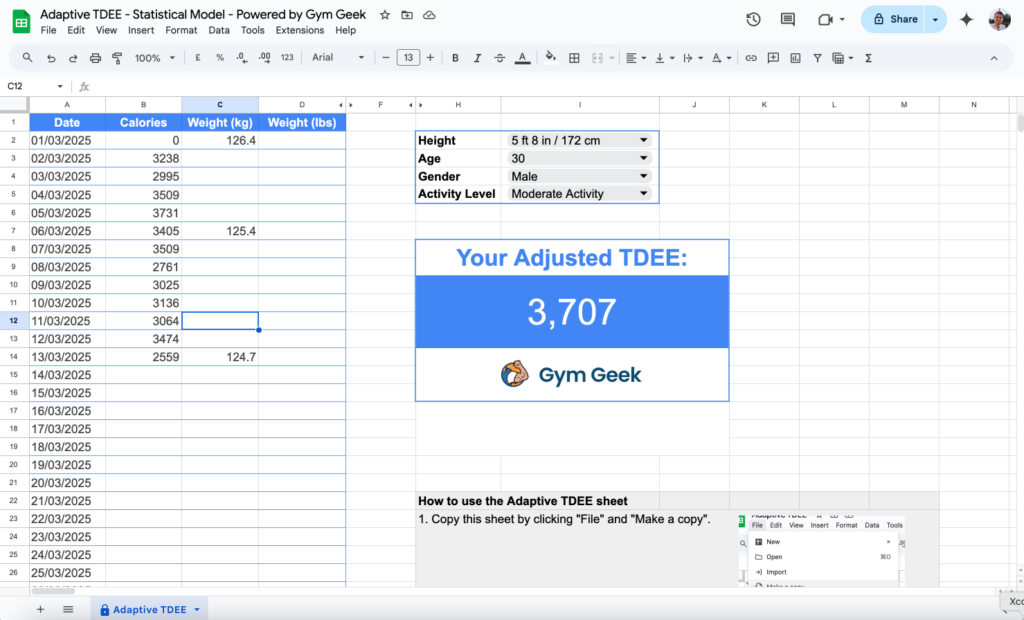Select the Paint format tool

pyautogui.click(x=116, y=57)
